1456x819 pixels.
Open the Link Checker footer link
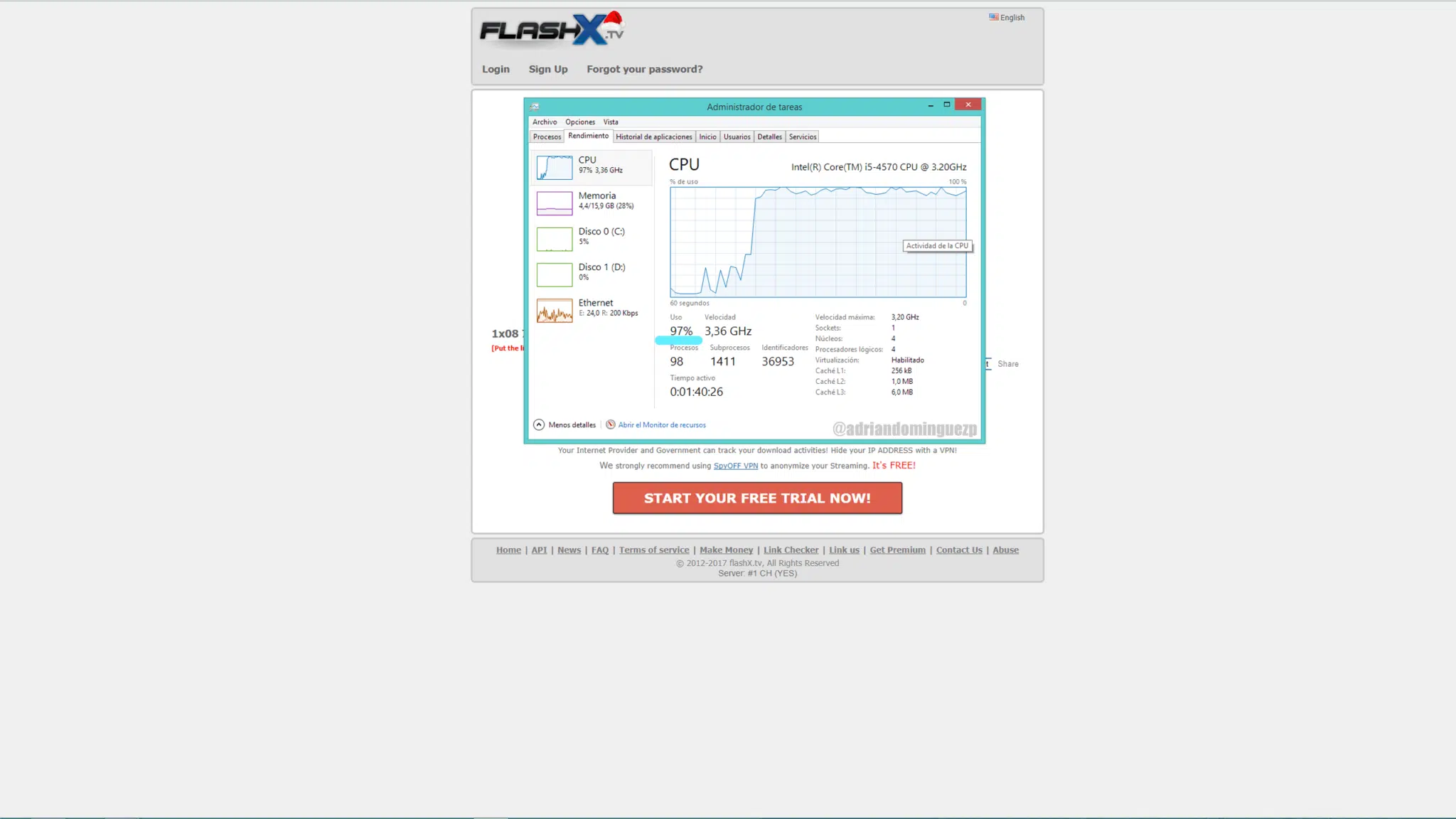[x=791, y=550]
